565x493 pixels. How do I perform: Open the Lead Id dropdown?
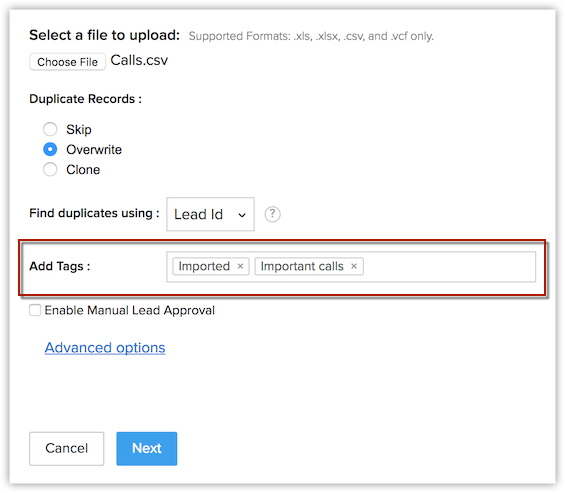click(210, 214)
